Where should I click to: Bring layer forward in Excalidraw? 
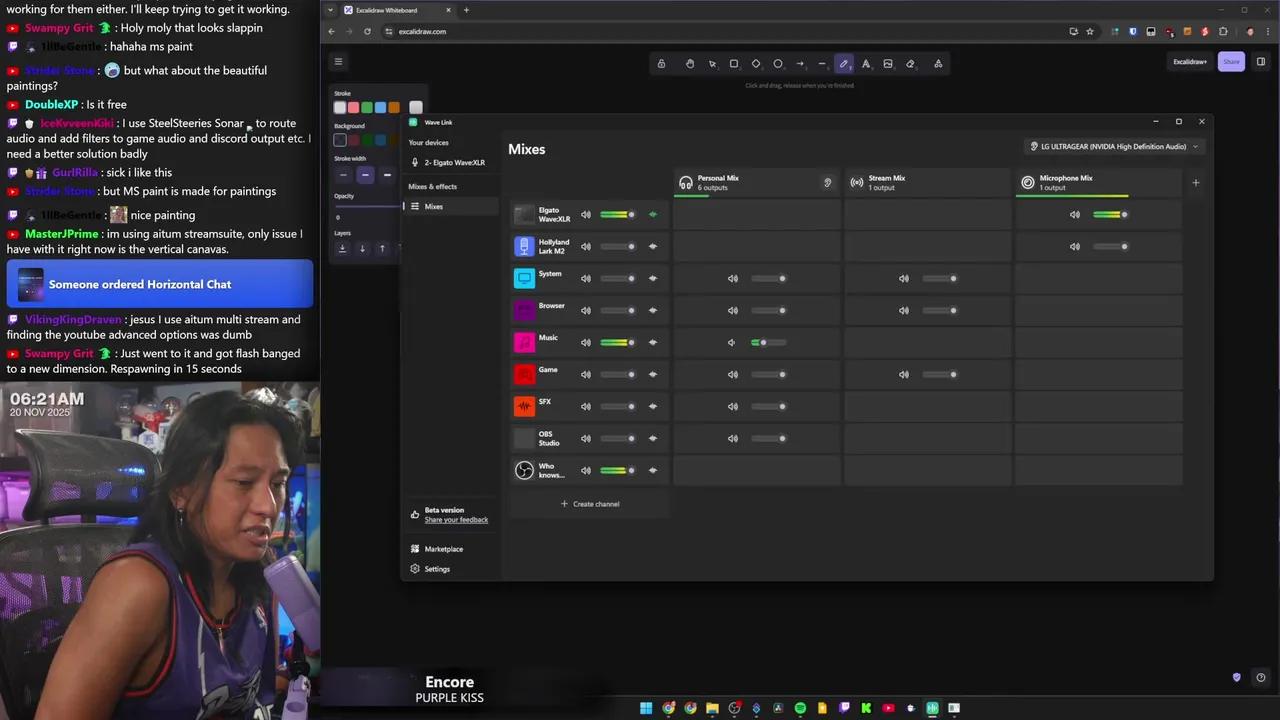point(382,248)
